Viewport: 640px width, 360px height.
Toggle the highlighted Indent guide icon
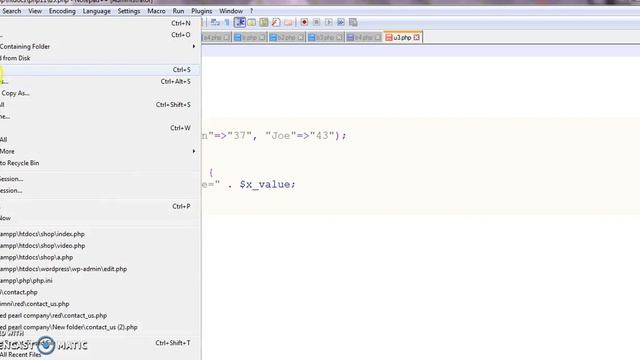[240, 22]
